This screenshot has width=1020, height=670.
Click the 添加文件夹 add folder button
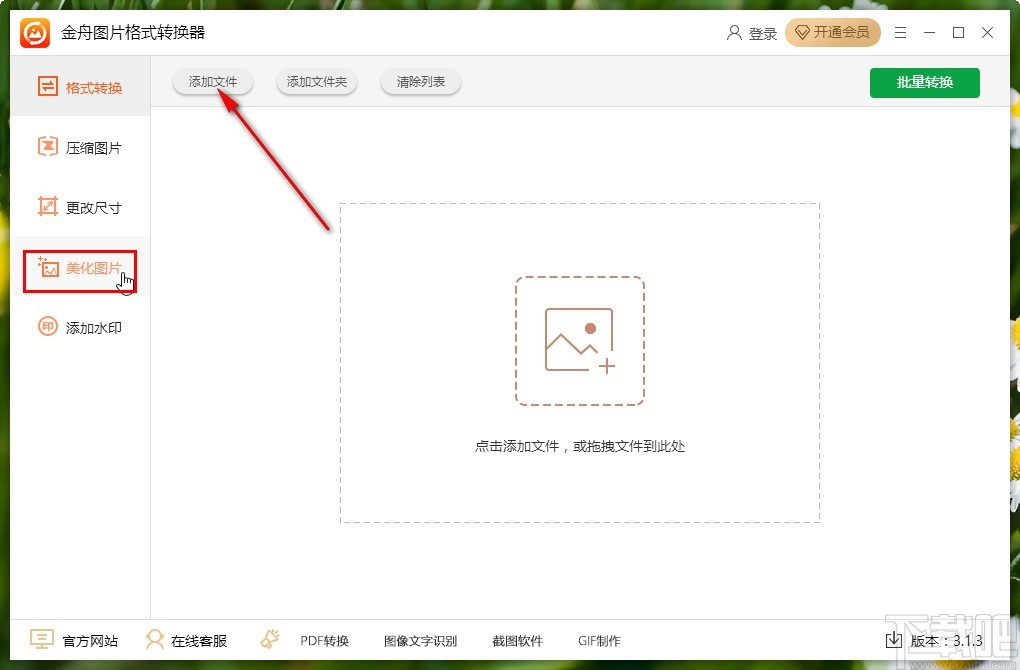coord(316,83)
